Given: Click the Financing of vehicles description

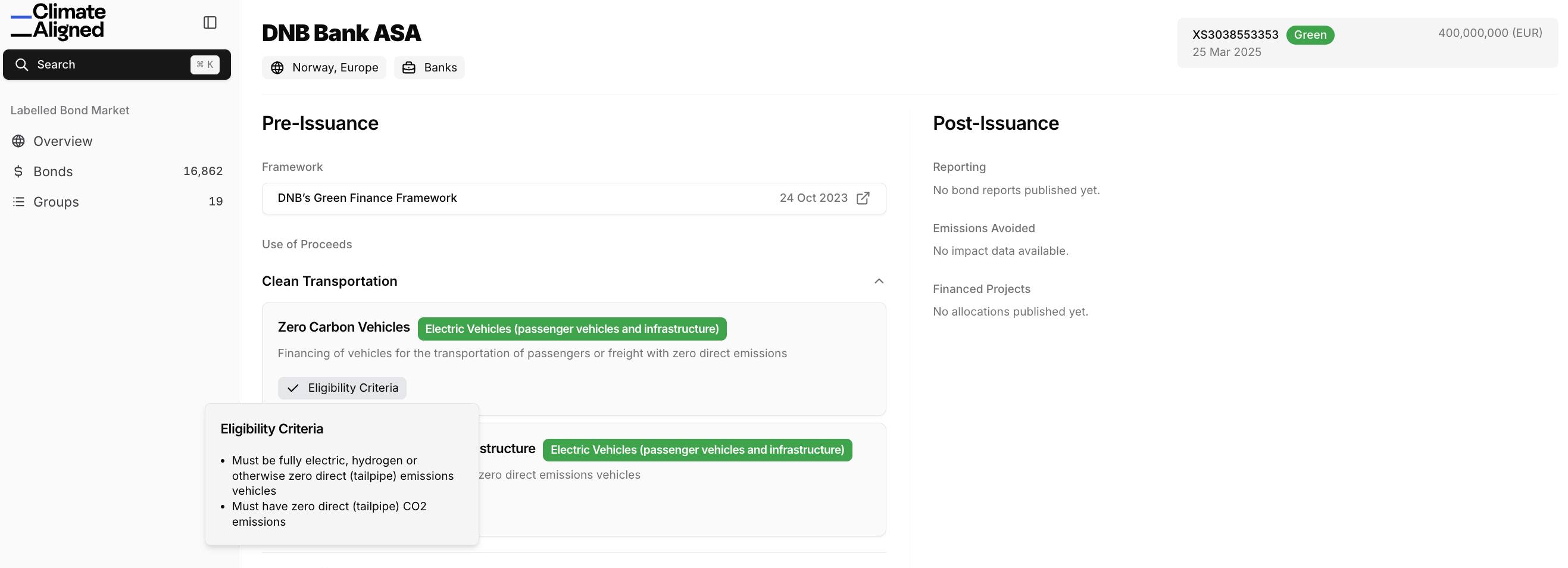Looking at the screenshot, I should 533,354.
